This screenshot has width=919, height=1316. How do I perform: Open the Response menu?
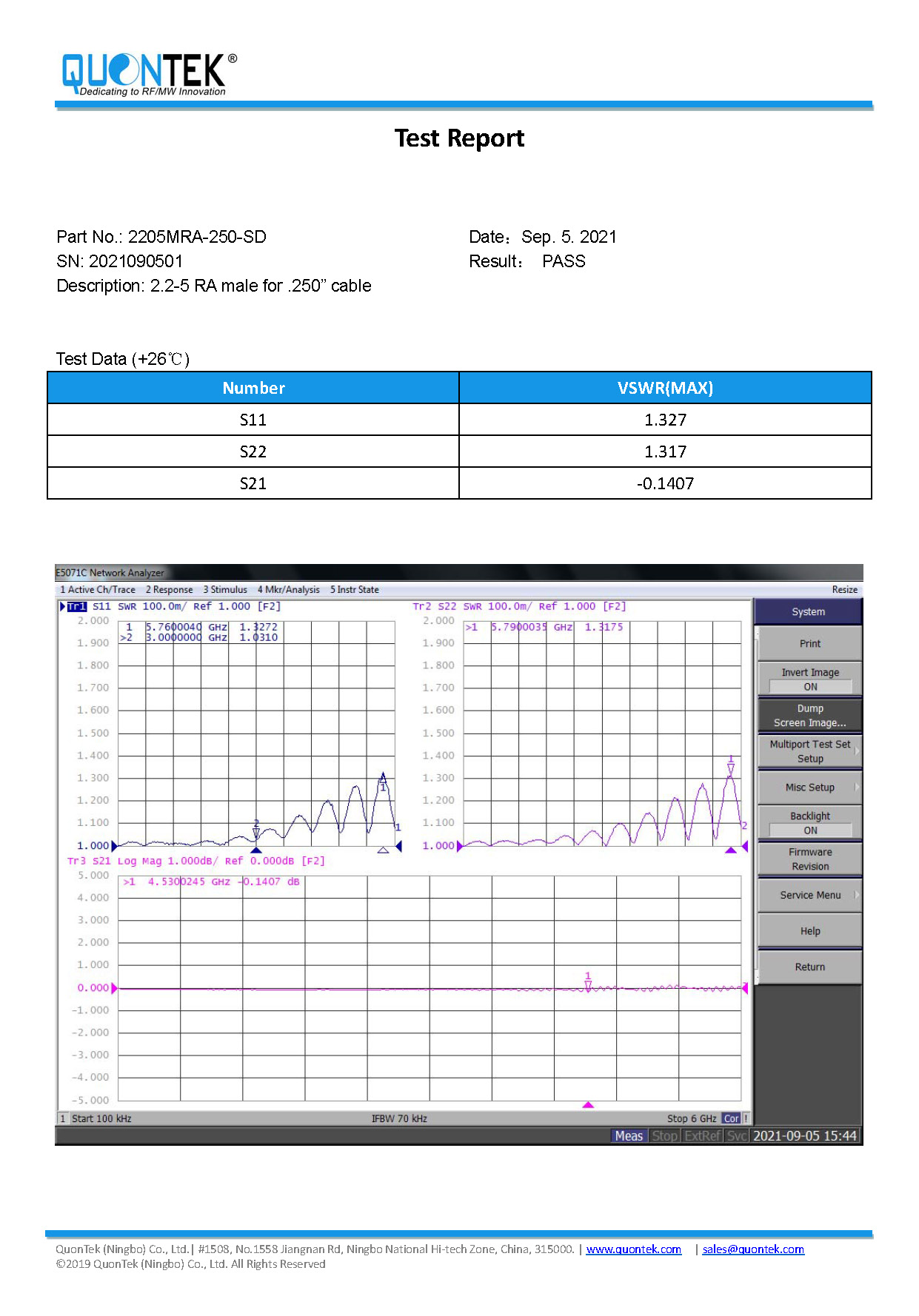(169, 590)
